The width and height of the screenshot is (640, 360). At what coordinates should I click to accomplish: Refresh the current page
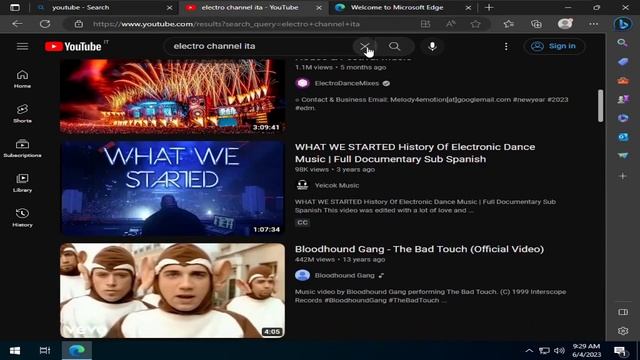click(x=45, y=24)
